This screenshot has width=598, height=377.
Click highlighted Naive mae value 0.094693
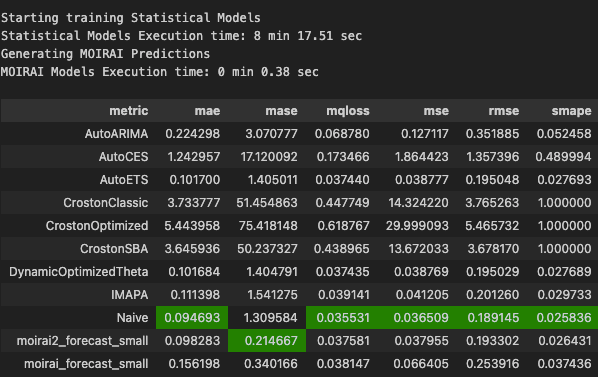point(192,318)
